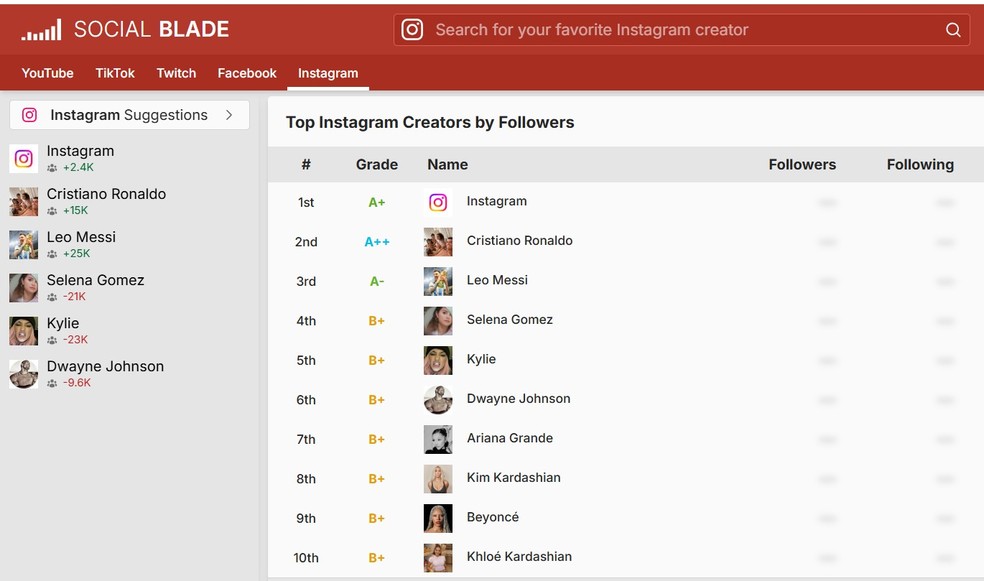
Task: Open Cristiano Ronaldo's avatar in the table
Action: pyautogui.click(x=438, y=242)
